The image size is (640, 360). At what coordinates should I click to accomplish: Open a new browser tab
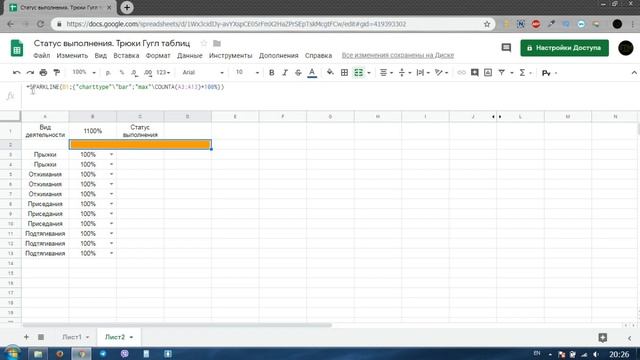tap(127, 7)
